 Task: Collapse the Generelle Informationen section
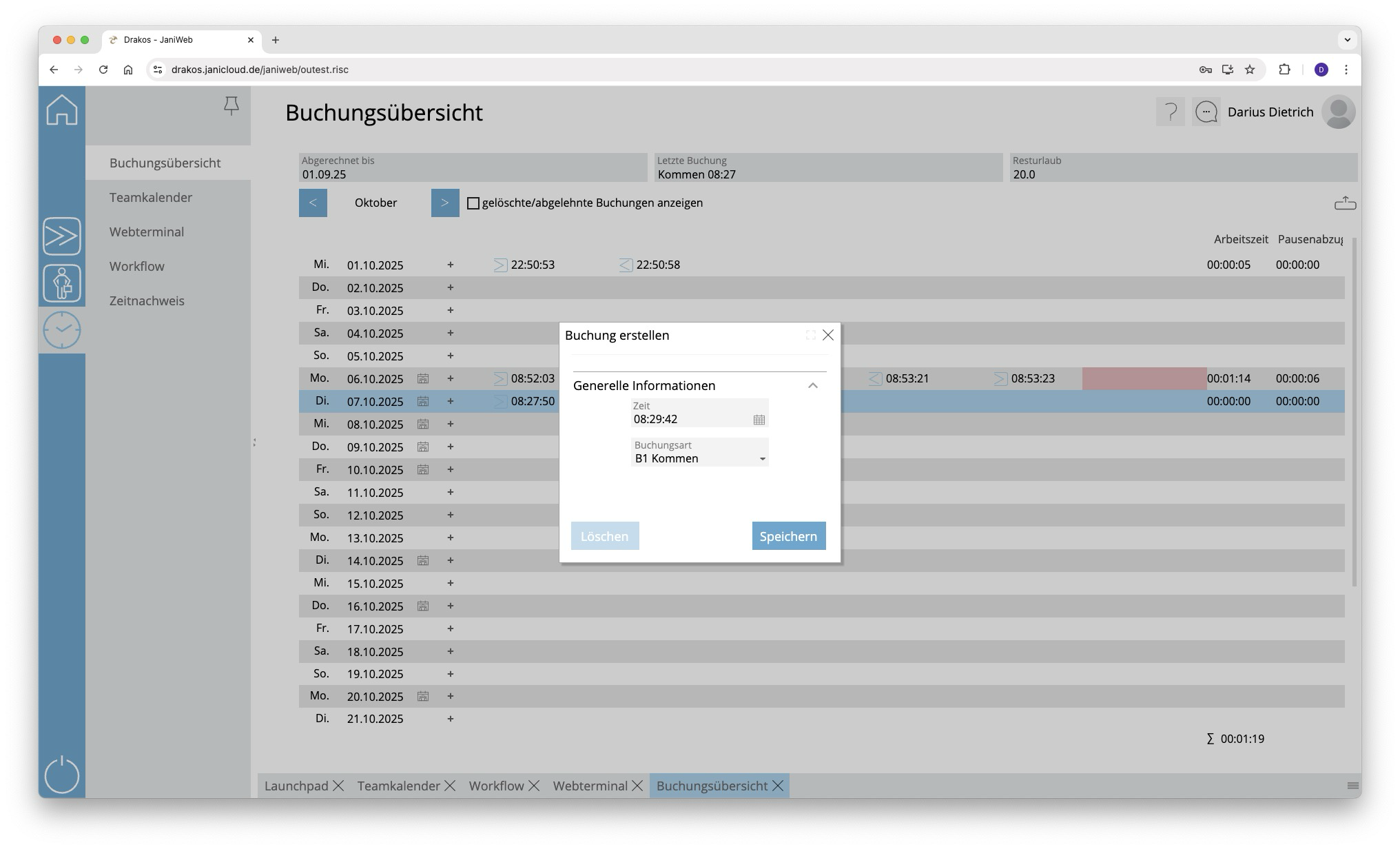click(813, 386)
